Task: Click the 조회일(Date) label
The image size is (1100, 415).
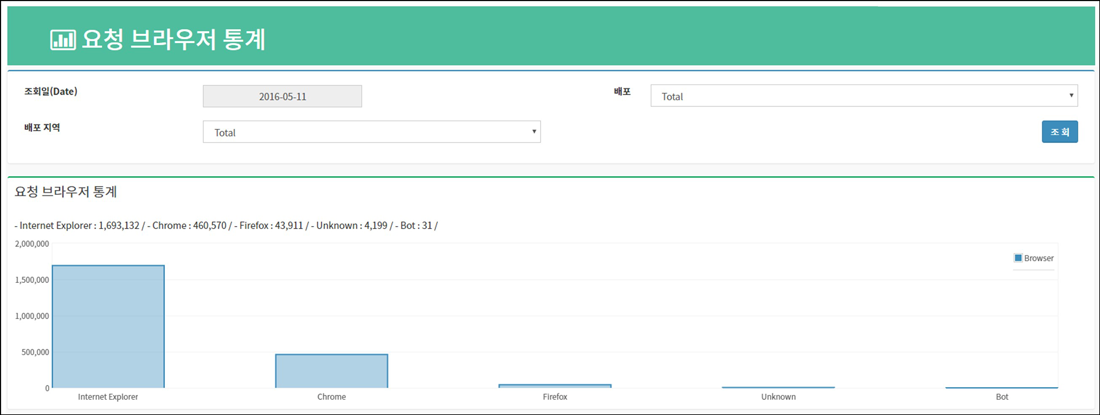Action: tap(51, 92)
